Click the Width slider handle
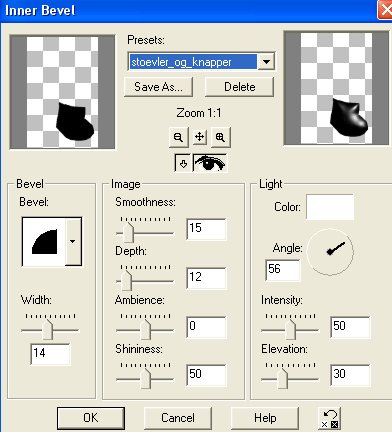Image resolution: width=392 pixels, height=432 pixels. click(x=48, y=330)
